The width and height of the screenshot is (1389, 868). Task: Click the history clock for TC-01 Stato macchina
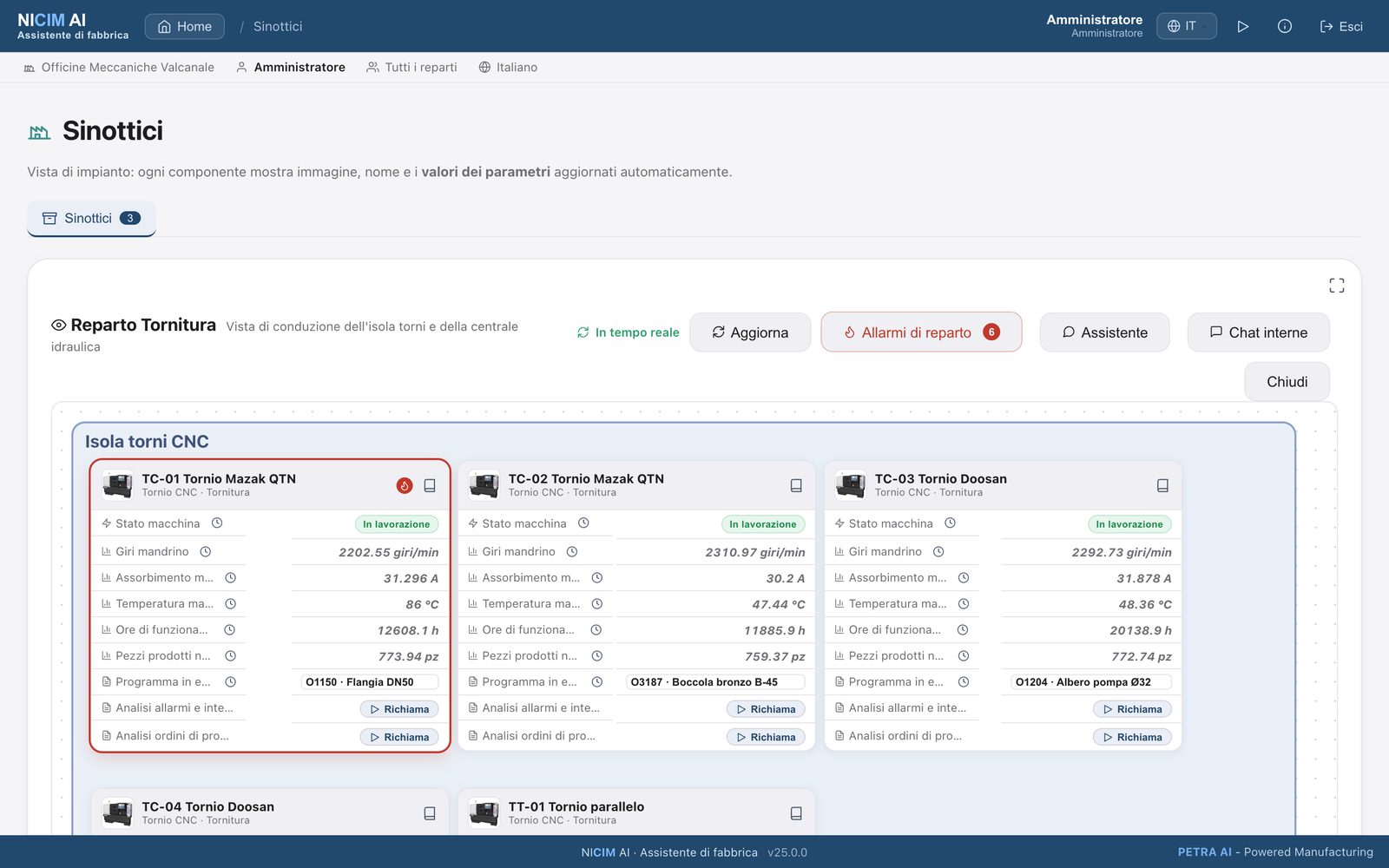217,523
